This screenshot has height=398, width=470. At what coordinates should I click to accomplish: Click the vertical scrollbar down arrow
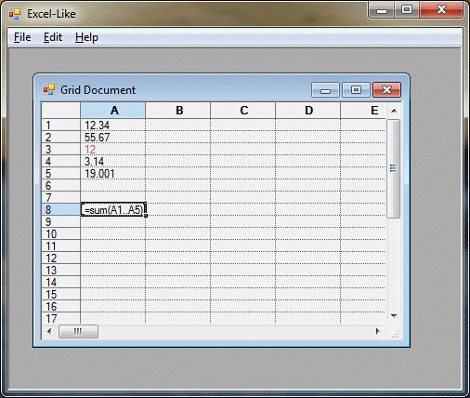coord(394,316)
